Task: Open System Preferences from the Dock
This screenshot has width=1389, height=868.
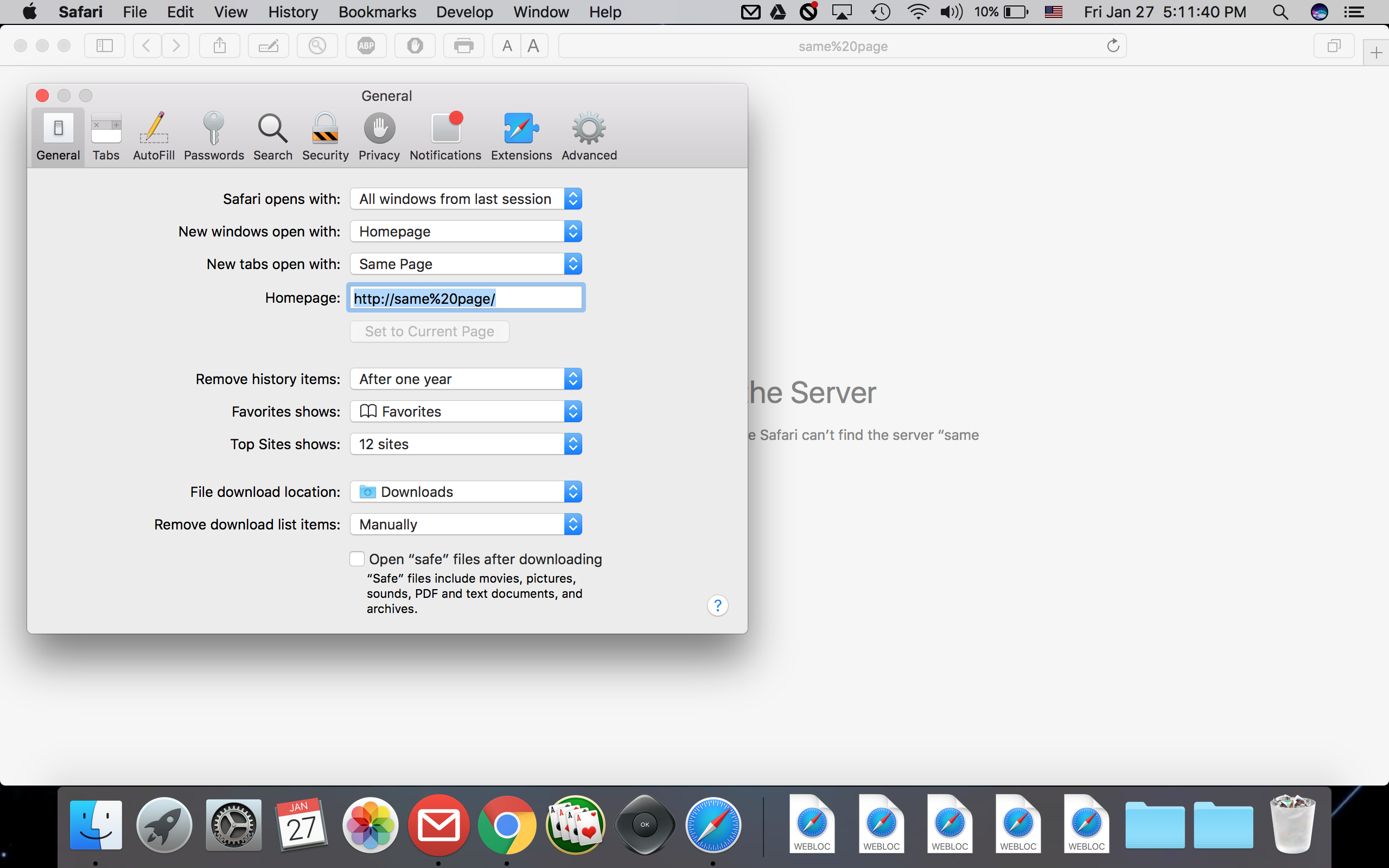Action: click(234, 825)
